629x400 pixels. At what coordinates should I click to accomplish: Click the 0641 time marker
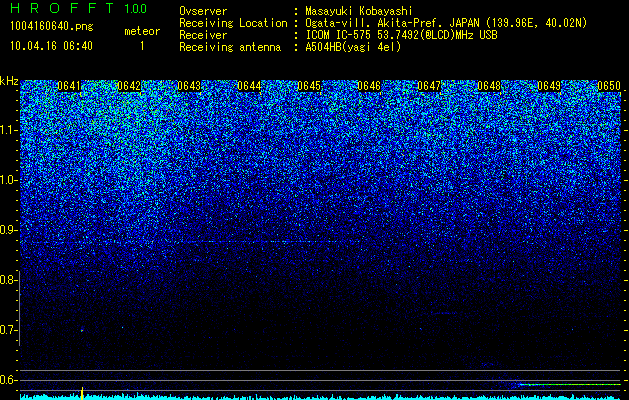69,86
